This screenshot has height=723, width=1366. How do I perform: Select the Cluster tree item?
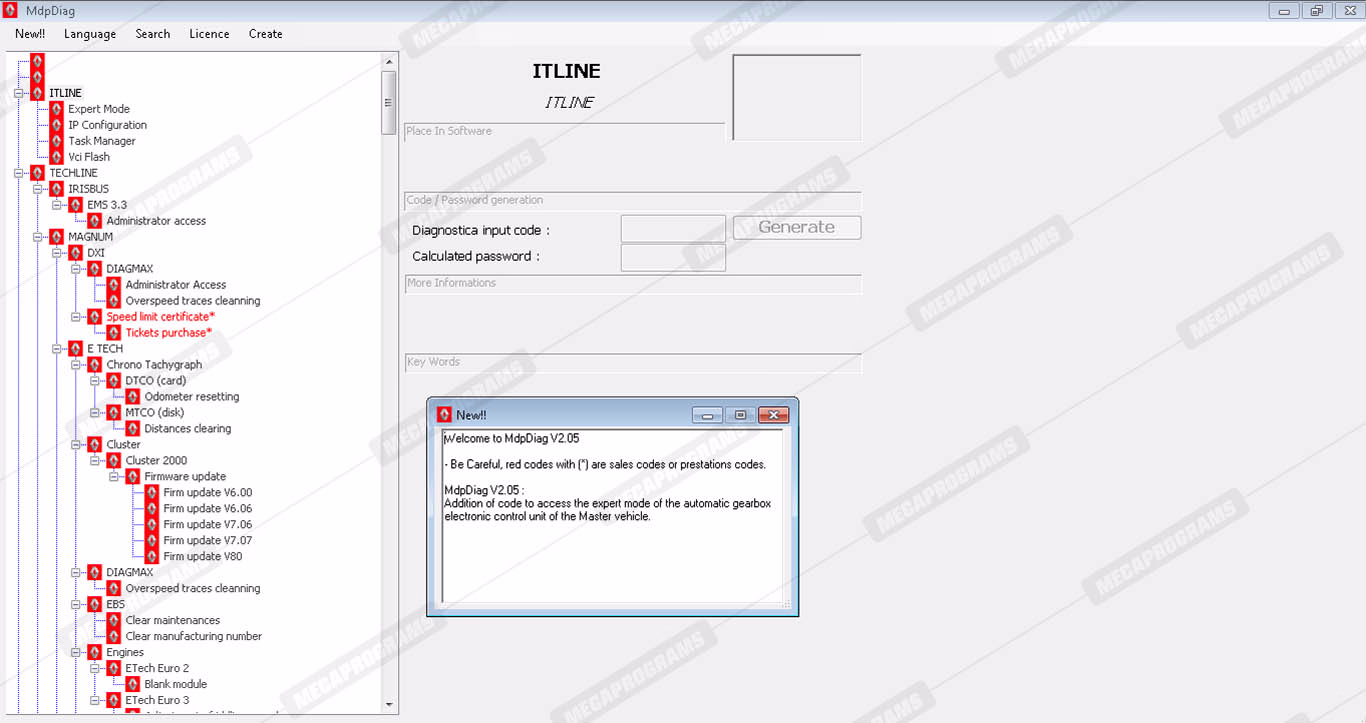124,445
